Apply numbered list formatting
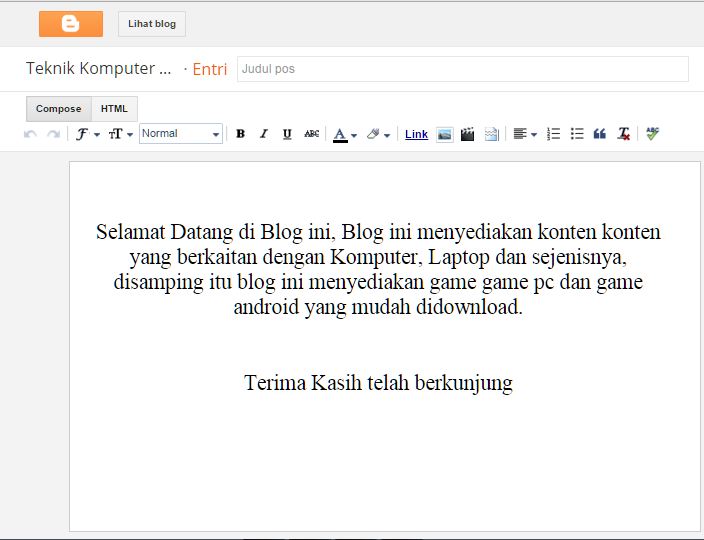 [553, 134]
